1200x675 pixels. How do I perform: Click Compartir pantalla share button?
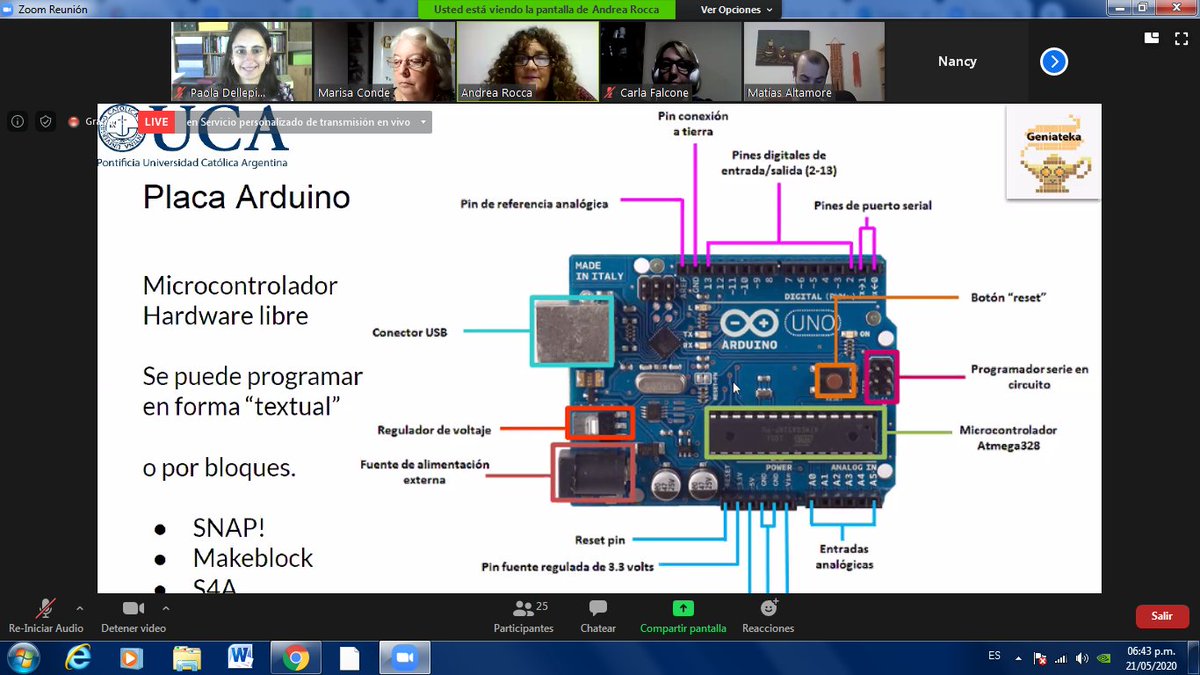[683, 616]
